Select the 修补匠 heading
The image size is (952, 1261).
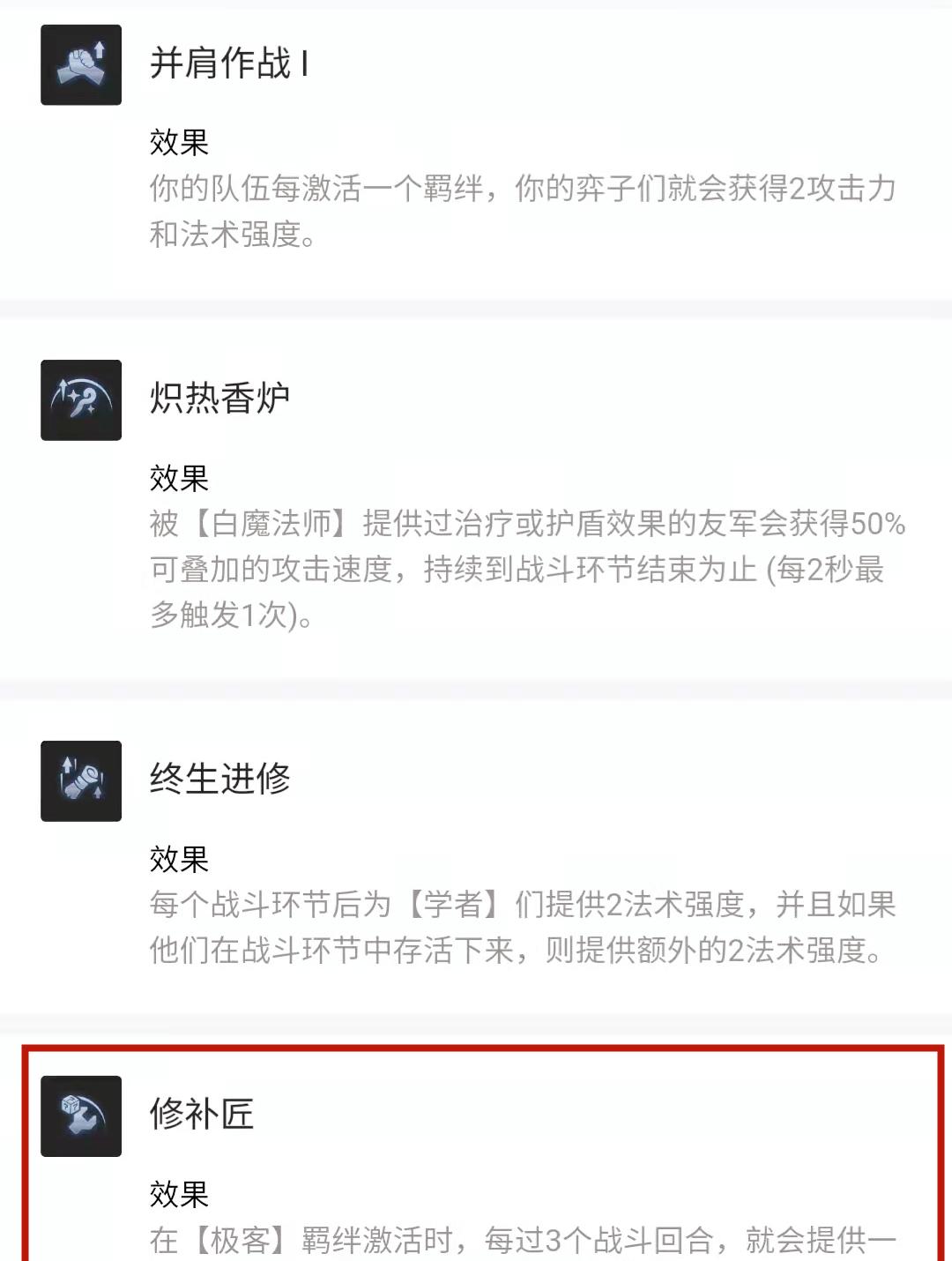pyautogui.click(x=202, y=1114)
